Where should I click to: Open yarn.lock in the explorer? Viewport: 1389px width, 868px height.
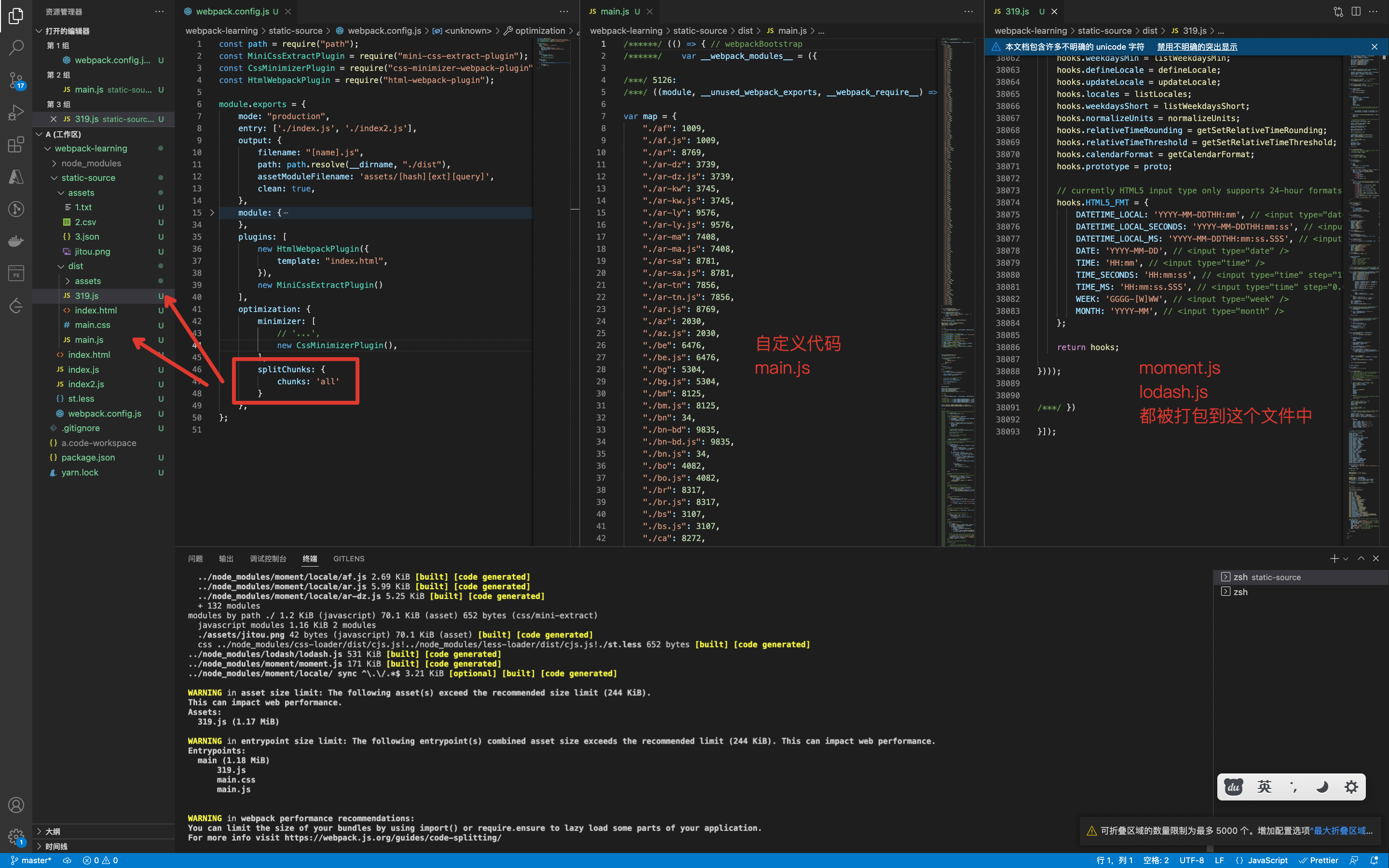click(x=80, y=473)
